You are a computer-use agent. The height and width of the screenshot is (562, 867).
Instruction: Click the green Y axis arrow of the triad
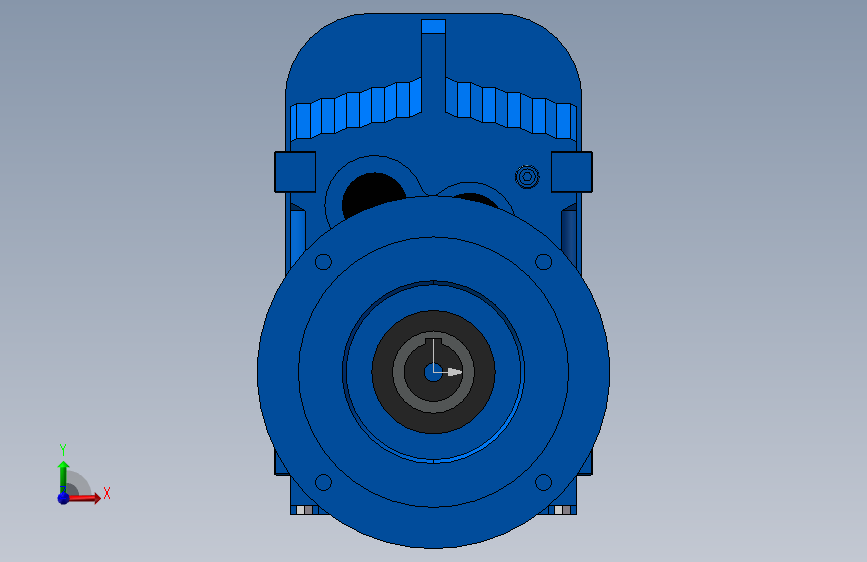coord(63,477)
